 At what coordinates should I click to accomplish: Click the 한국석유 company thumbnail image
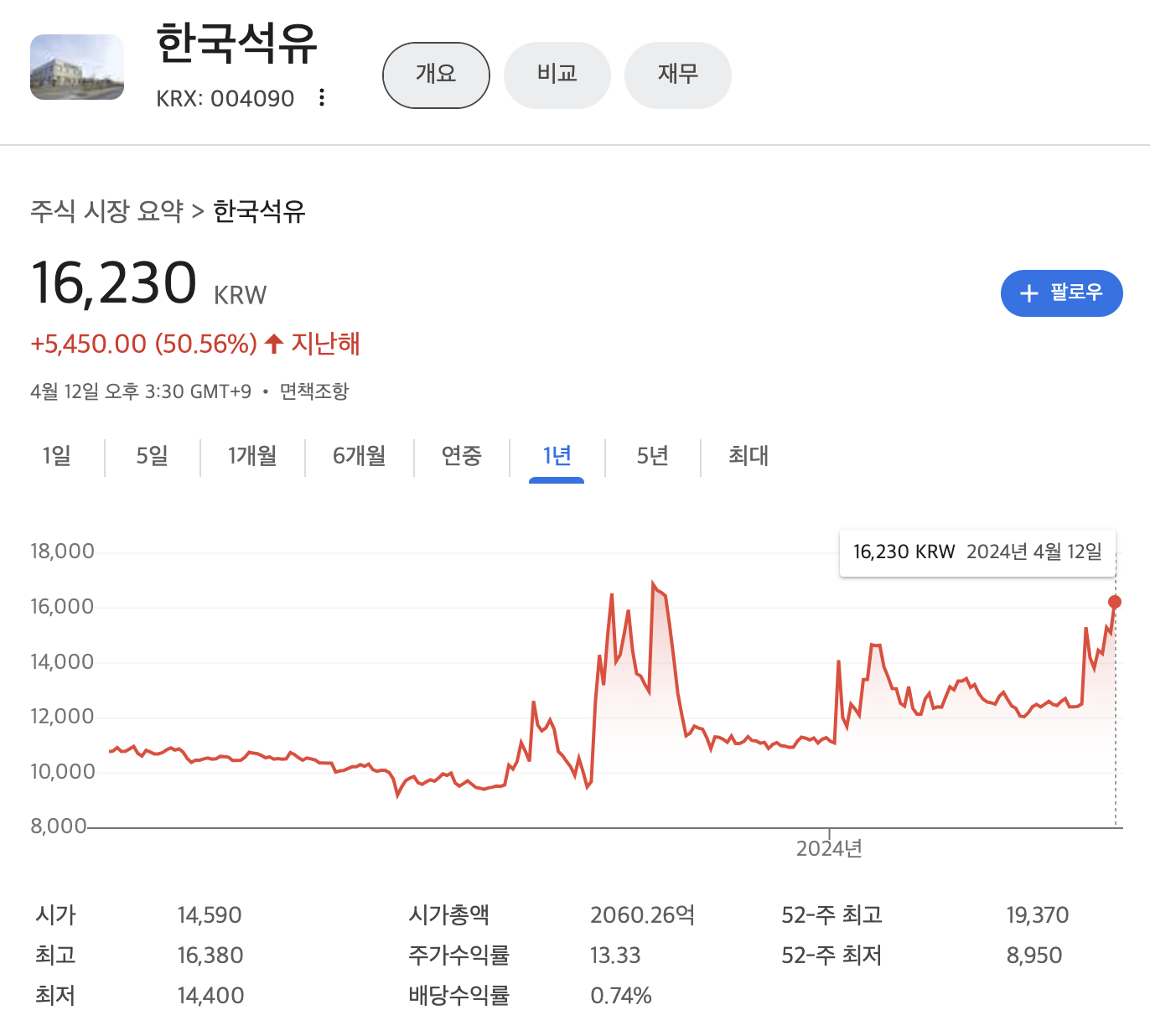point(77,67)
